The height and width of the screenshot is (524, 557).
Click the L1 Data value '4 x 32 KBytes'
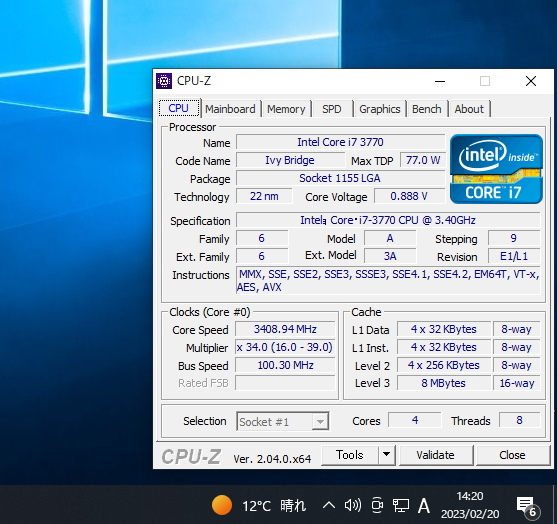point(444,329)
